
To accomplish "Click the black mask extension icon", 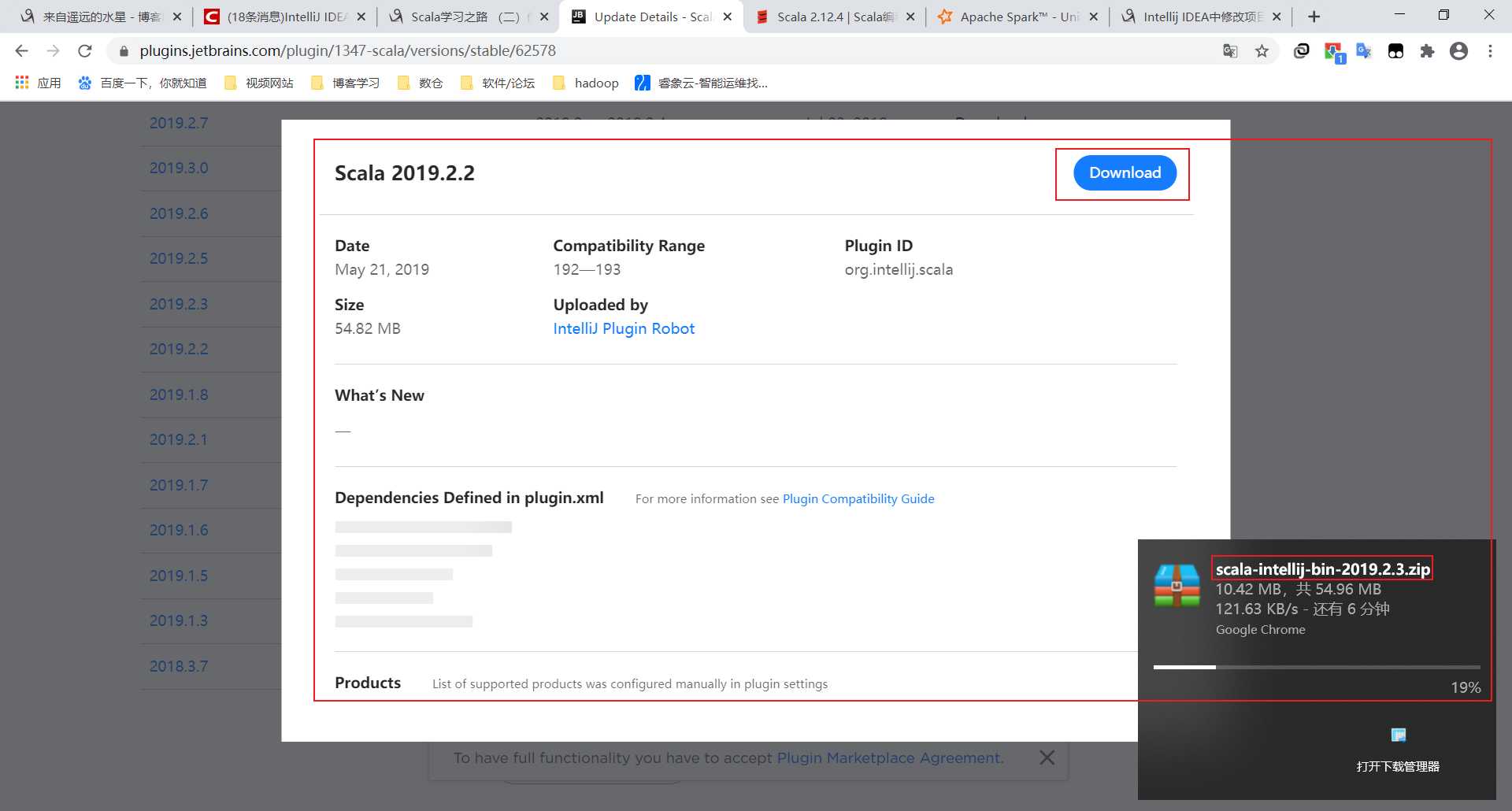I will tap(1395, 51).
